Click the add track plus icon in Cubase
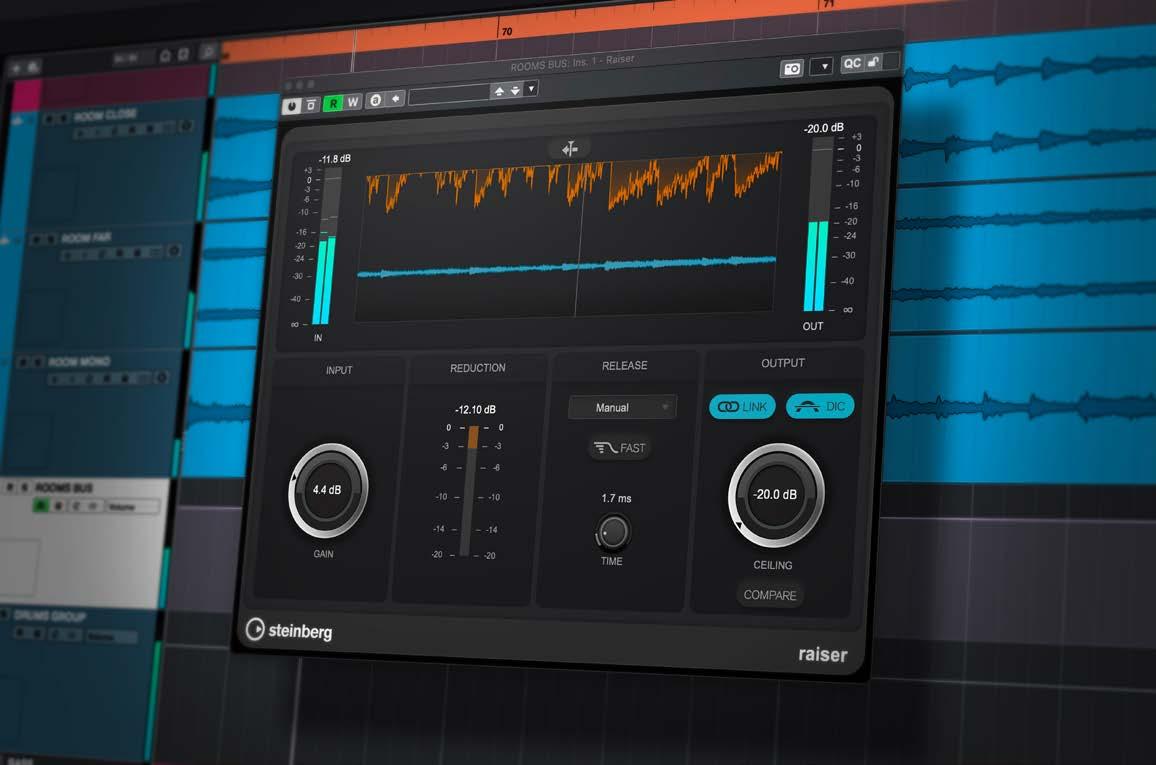Screen dimensions: 1156x765 pyautogui.click(x=15, y=69)
